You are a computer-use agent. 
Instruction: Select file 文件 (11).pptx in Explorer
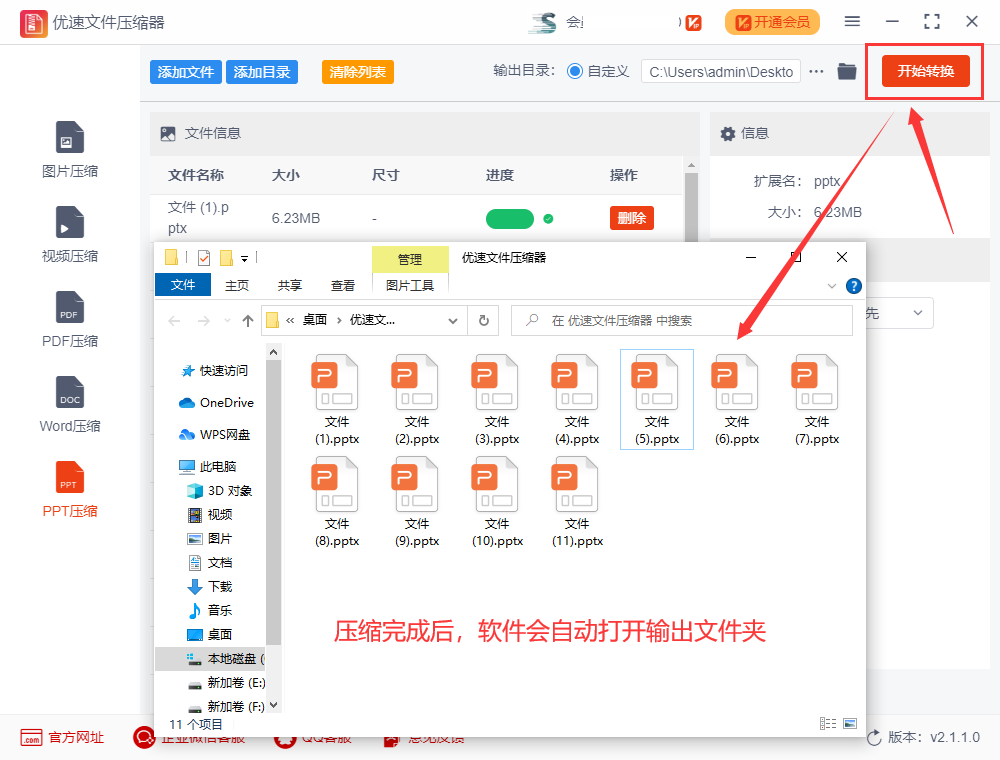(577, 502)
